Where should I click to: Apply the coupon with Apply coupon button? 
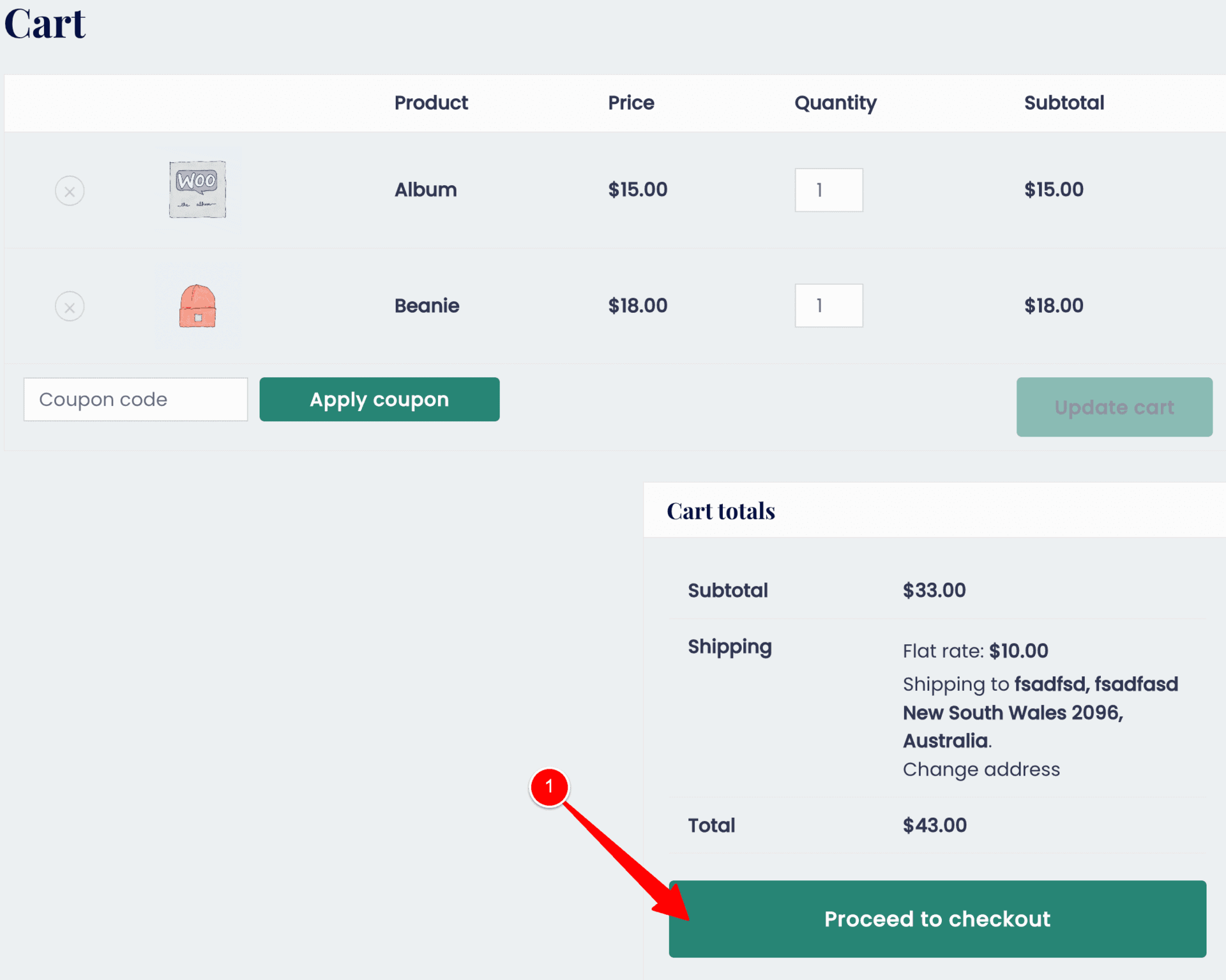click(x=379, y=400)
